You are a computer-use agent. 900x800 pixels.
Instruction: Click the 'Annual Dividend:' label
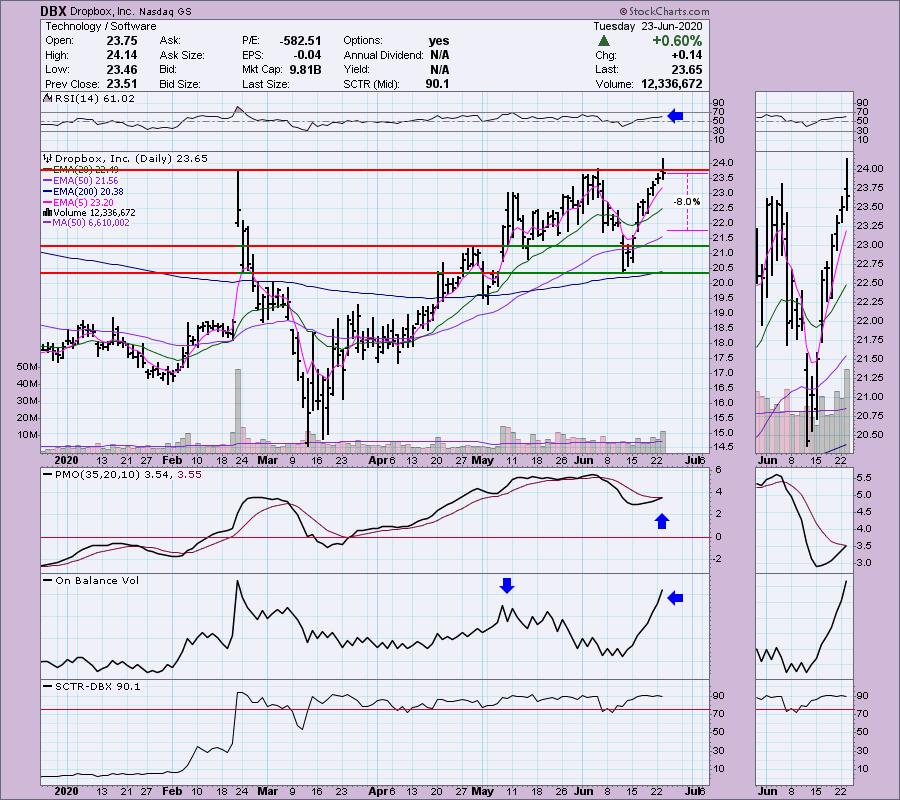tap(383, 55)
